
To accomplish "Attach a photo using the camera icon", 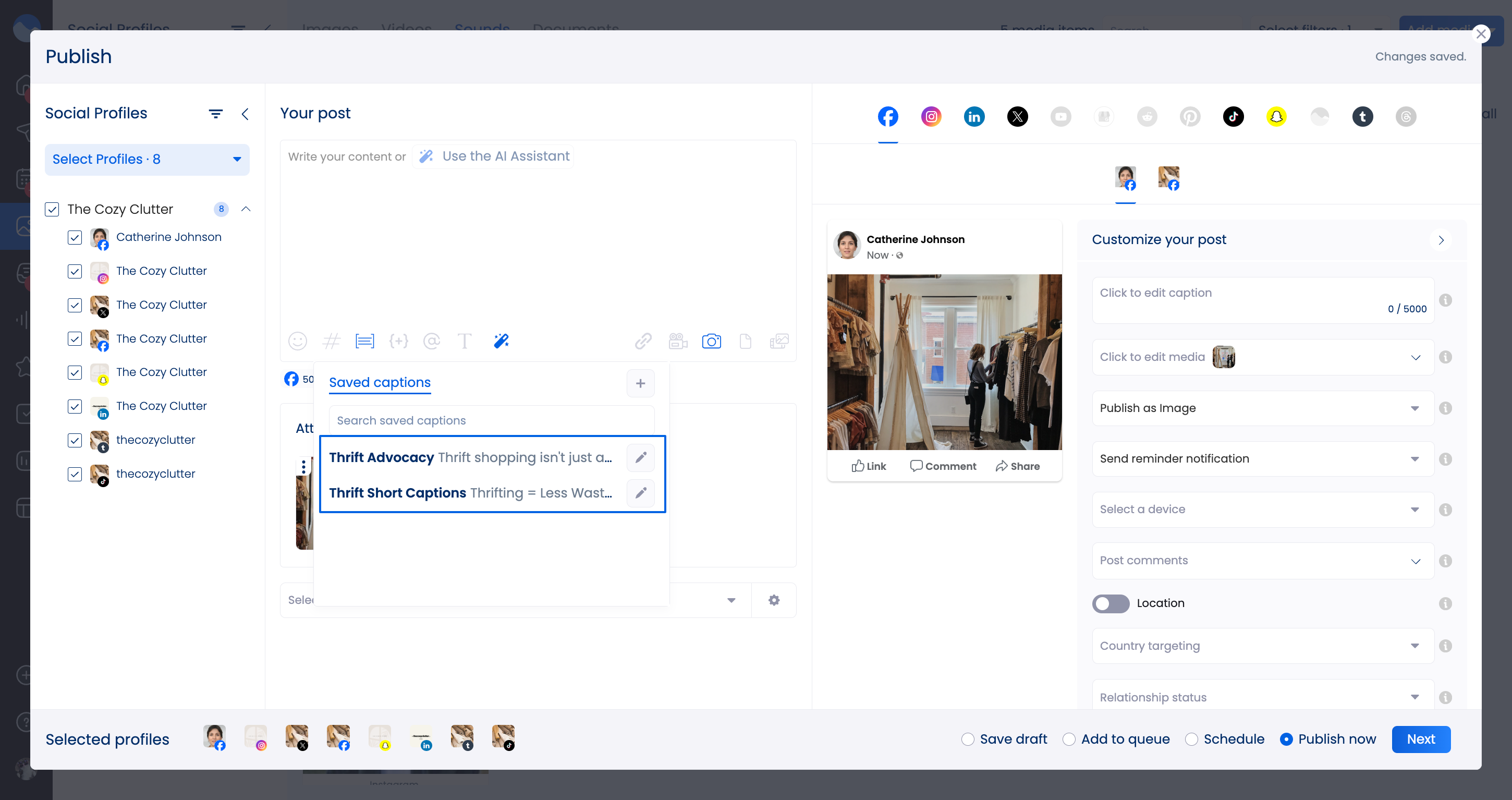I will 711,341.
